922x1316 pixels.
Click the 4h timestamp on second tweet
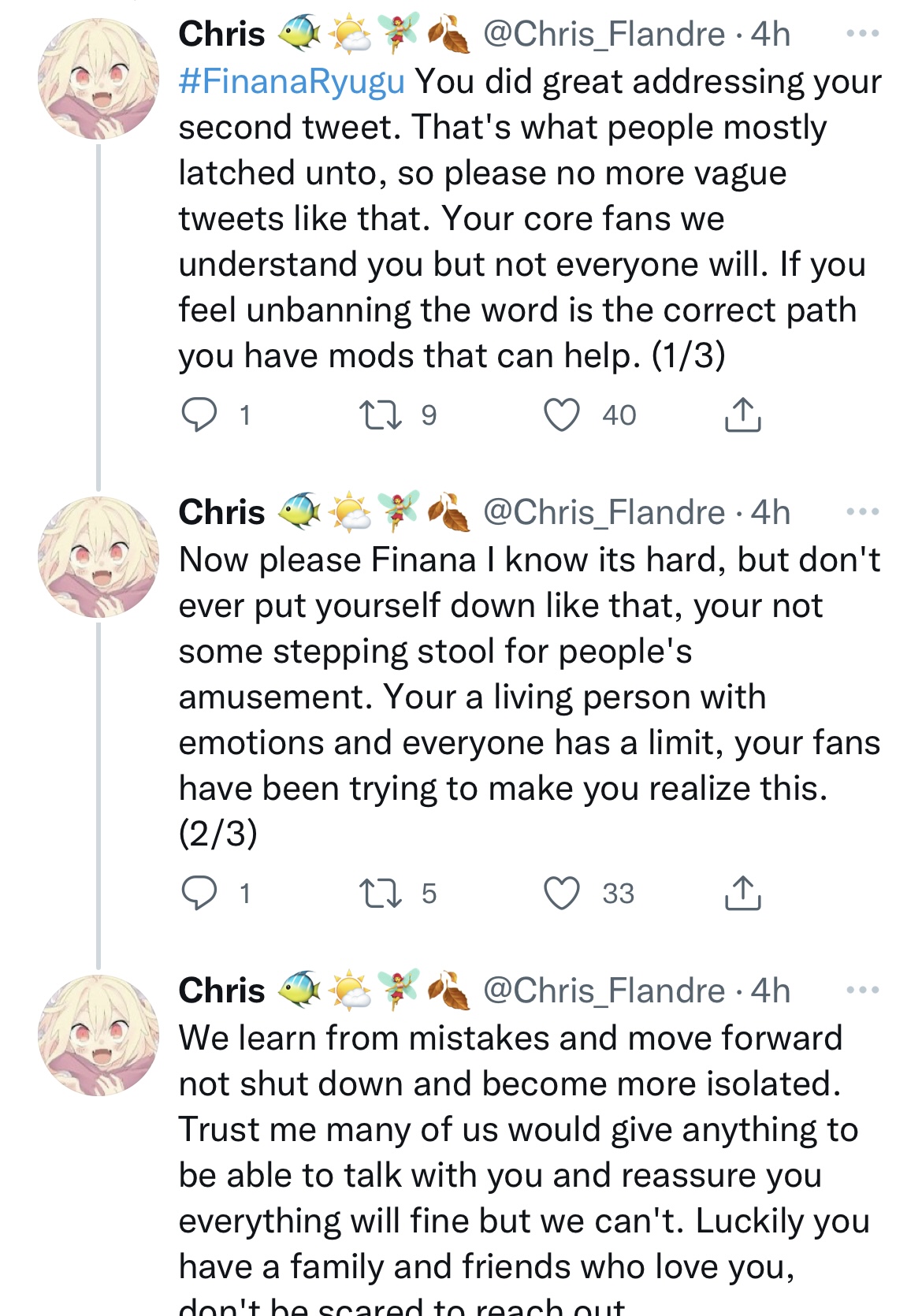771,512
